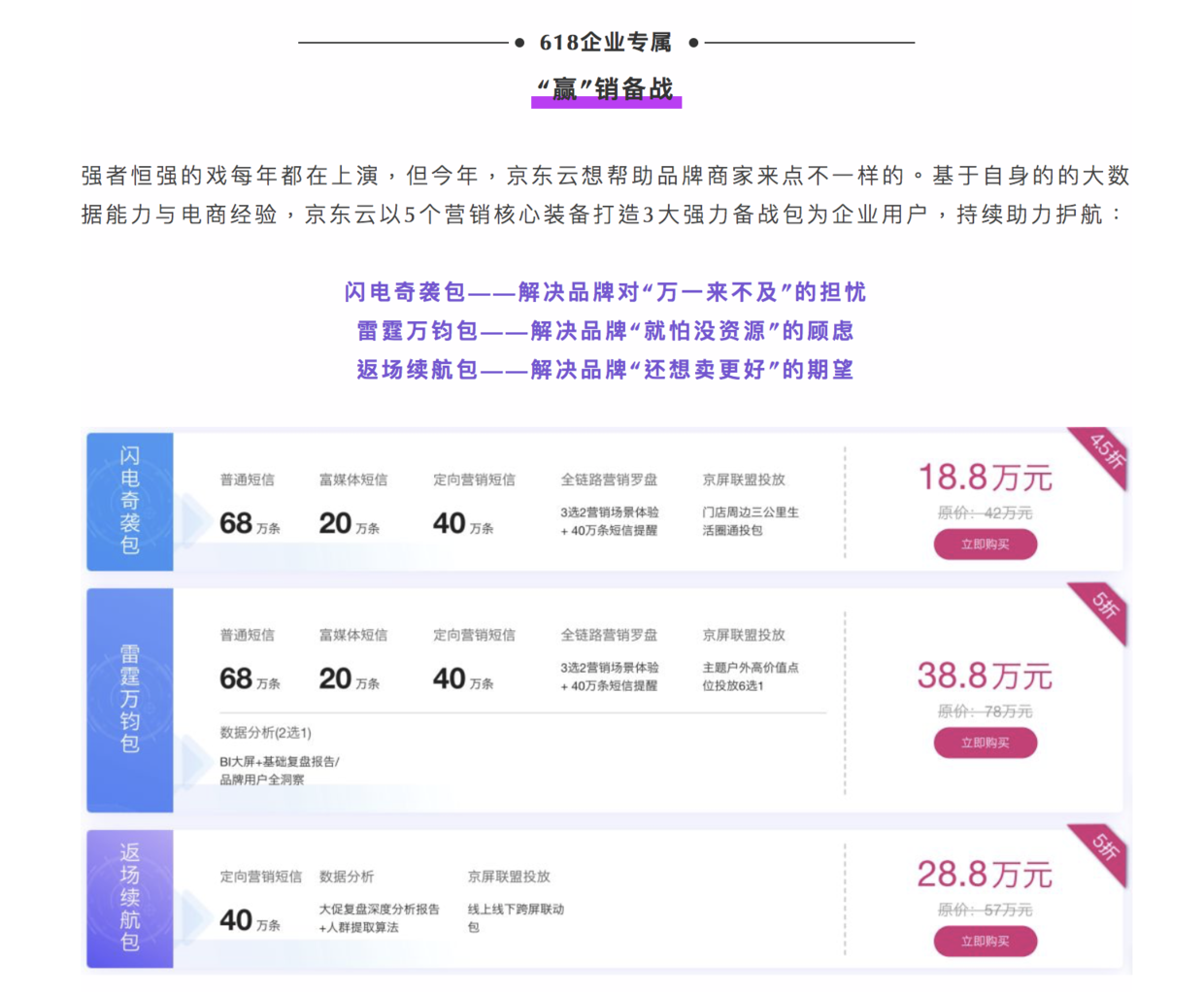Click the 主题户外高价值点位投放6选1 description
Screen dimensions: 1204x992
[751, 677]
